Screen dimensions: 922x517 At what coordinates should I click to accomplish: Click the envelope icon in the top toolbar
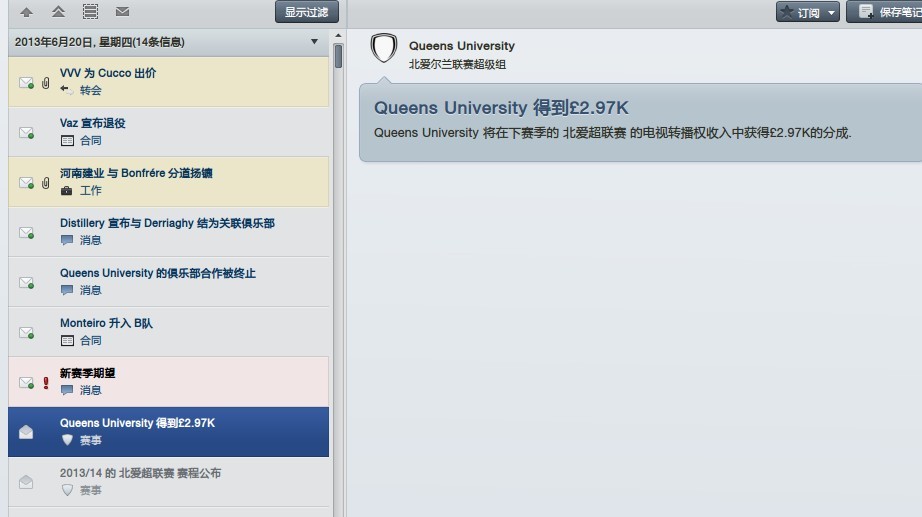tap(122, 12)
